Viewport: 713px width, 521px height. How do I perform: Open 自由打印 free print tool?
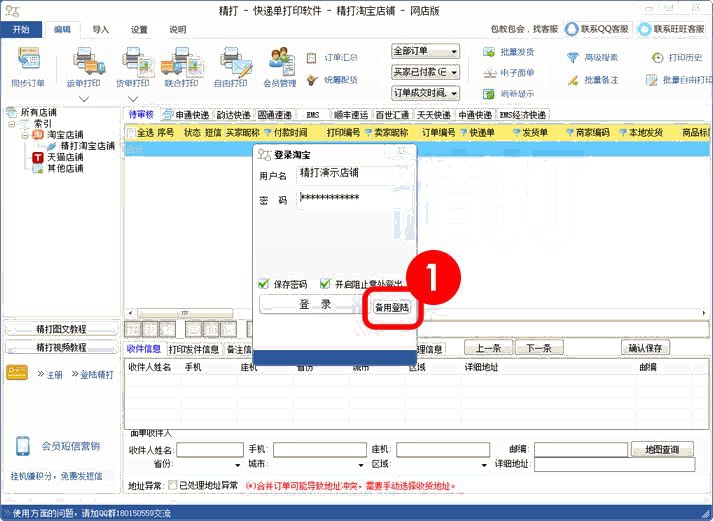tap(236, 61)
